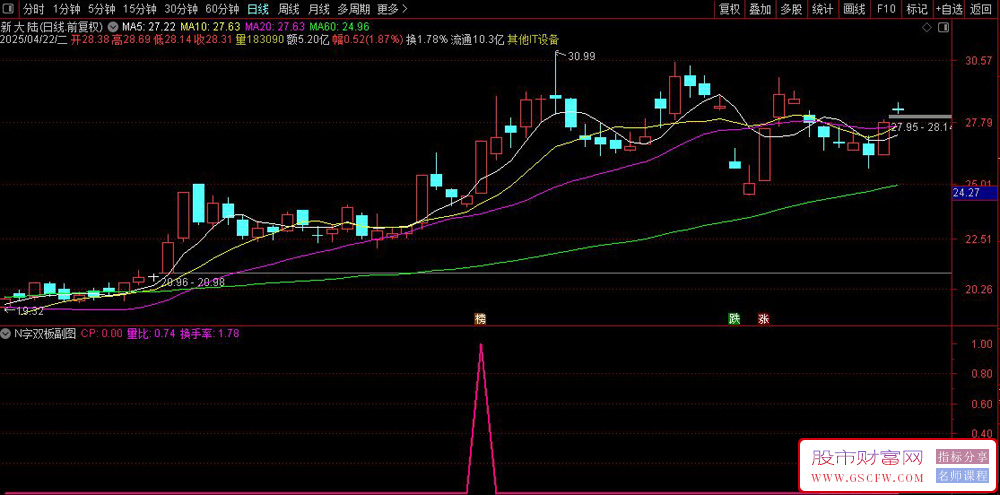Click the stock title 新大陆(日线.前复权)
This screenshot has width=1000, height=495.
click(x=53, y=27)
